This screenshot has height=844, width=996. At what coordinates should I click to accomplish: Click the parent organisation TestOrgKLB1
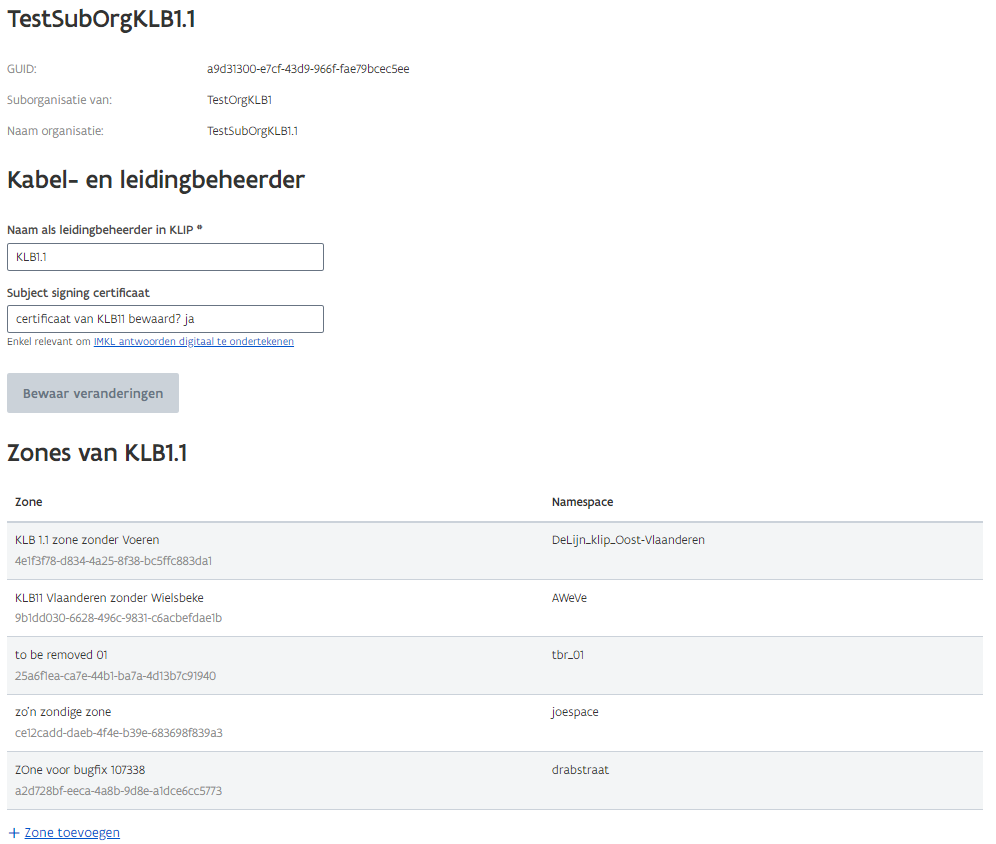(239, 99)
